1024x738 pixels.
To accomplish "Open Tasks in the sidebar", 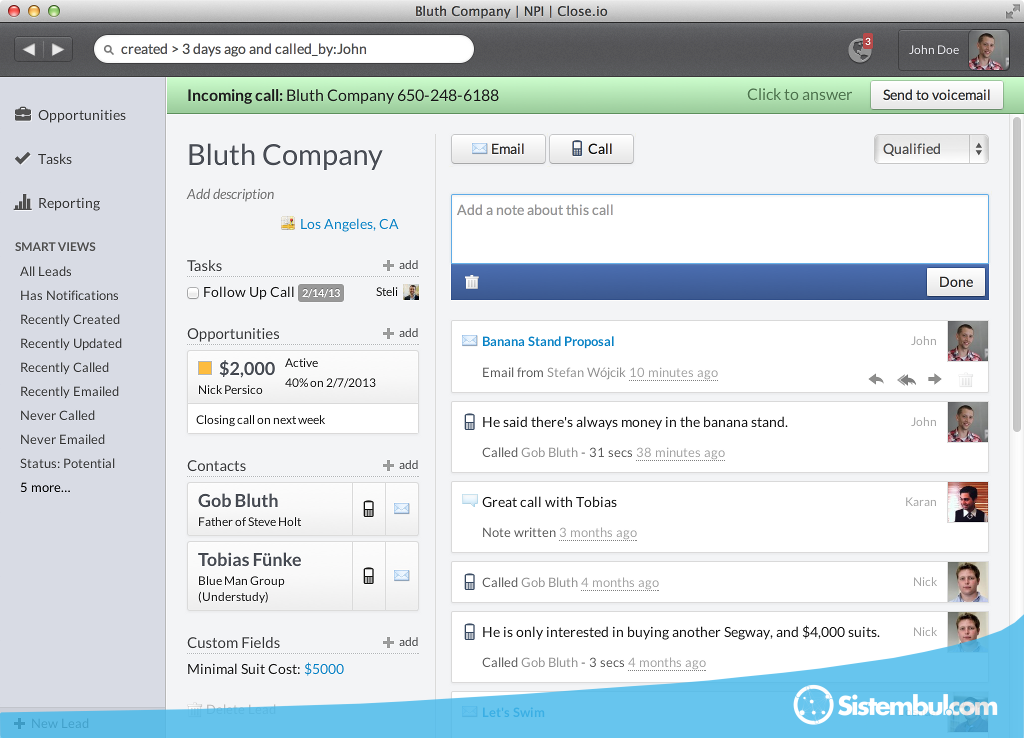I will click(x=44, y=159).
